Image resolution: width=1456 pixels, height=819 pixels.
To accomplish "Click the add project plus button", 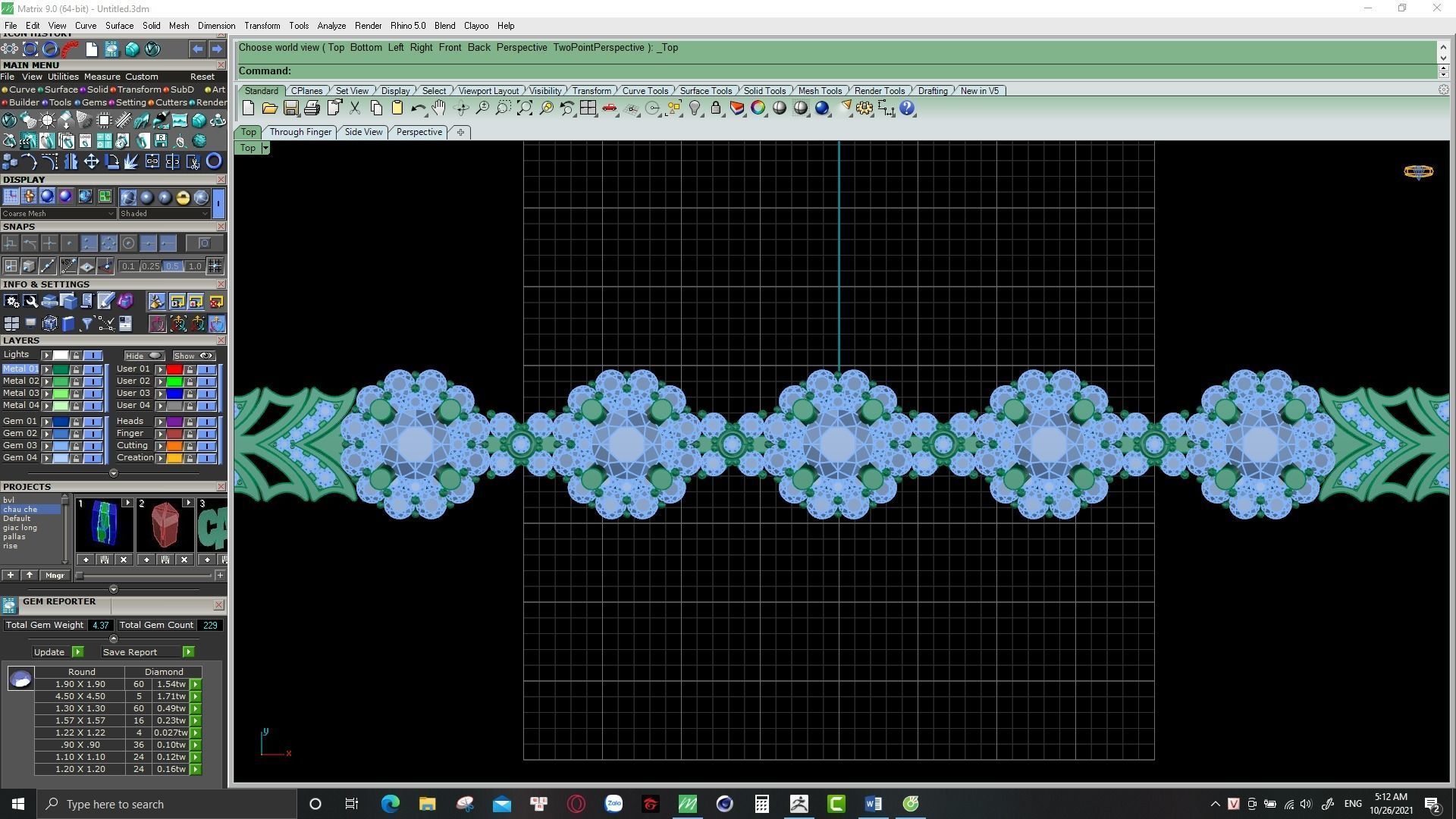I will (10, 576).
